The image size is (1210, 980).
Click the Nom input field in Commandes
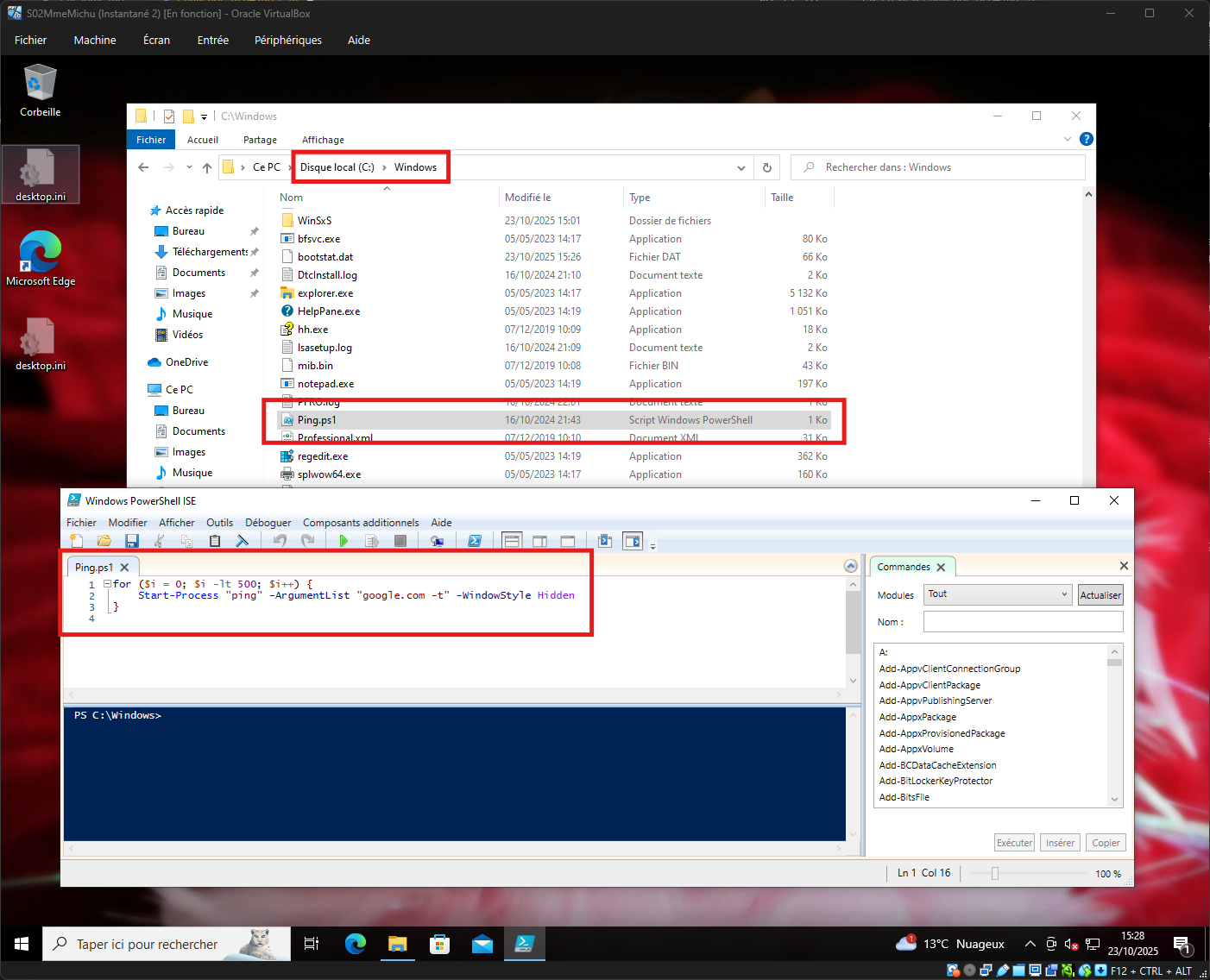coord(1023,622)
